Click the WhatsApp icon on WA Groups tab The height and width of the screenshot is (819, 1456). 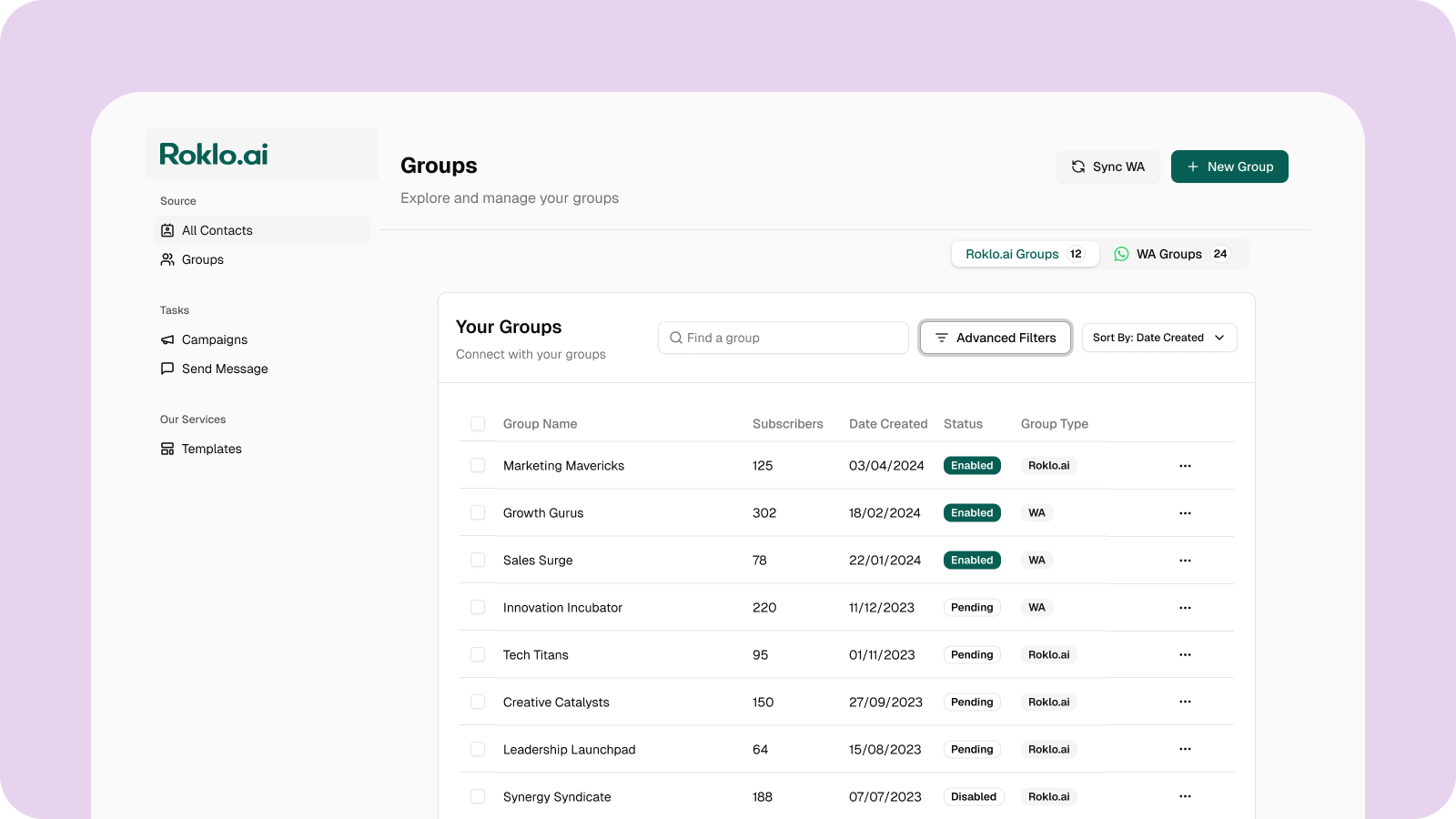pos(1122,254)
